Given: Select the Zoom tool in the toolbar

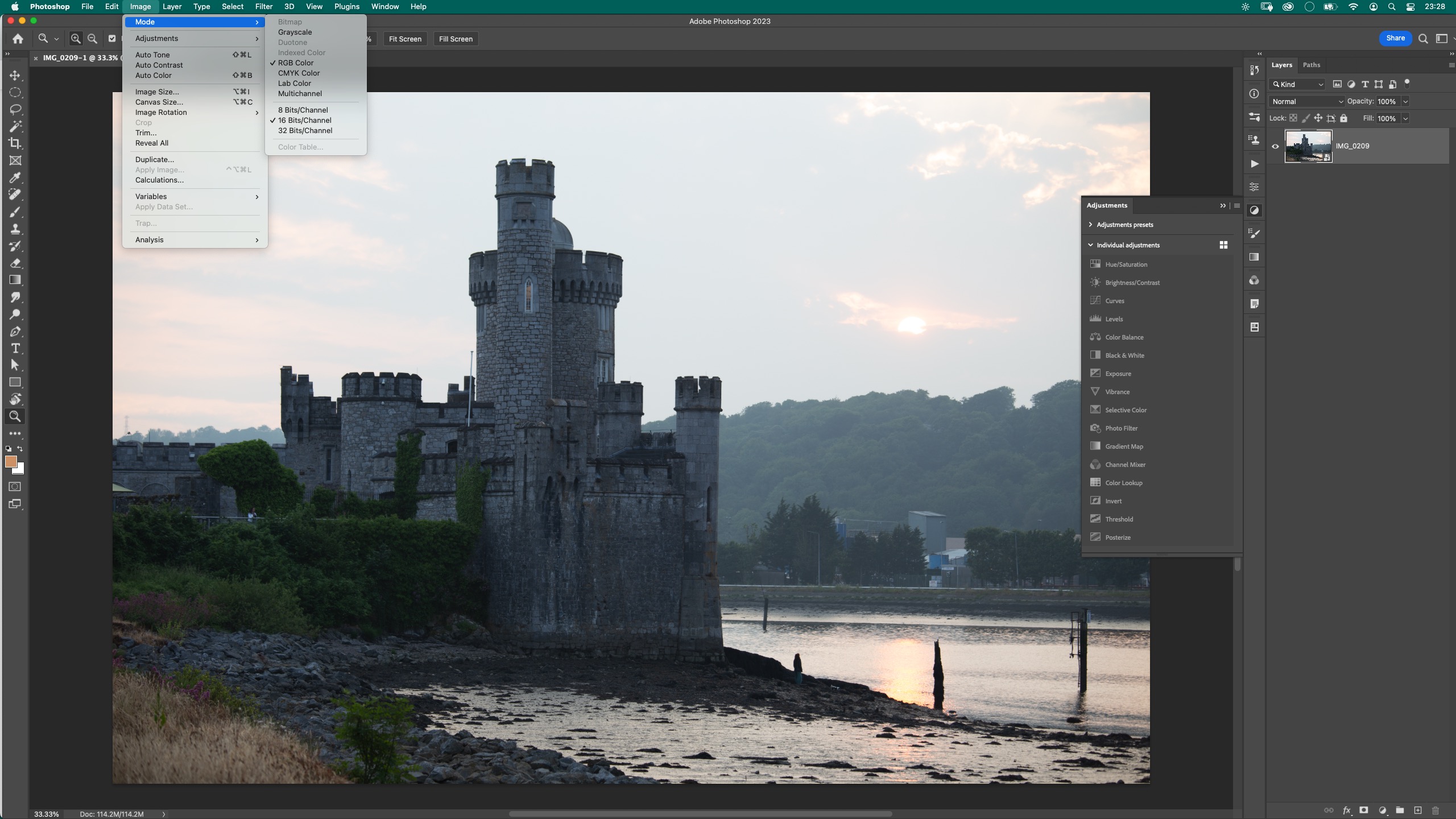Looking at the screenshot, I should (15, 417).
